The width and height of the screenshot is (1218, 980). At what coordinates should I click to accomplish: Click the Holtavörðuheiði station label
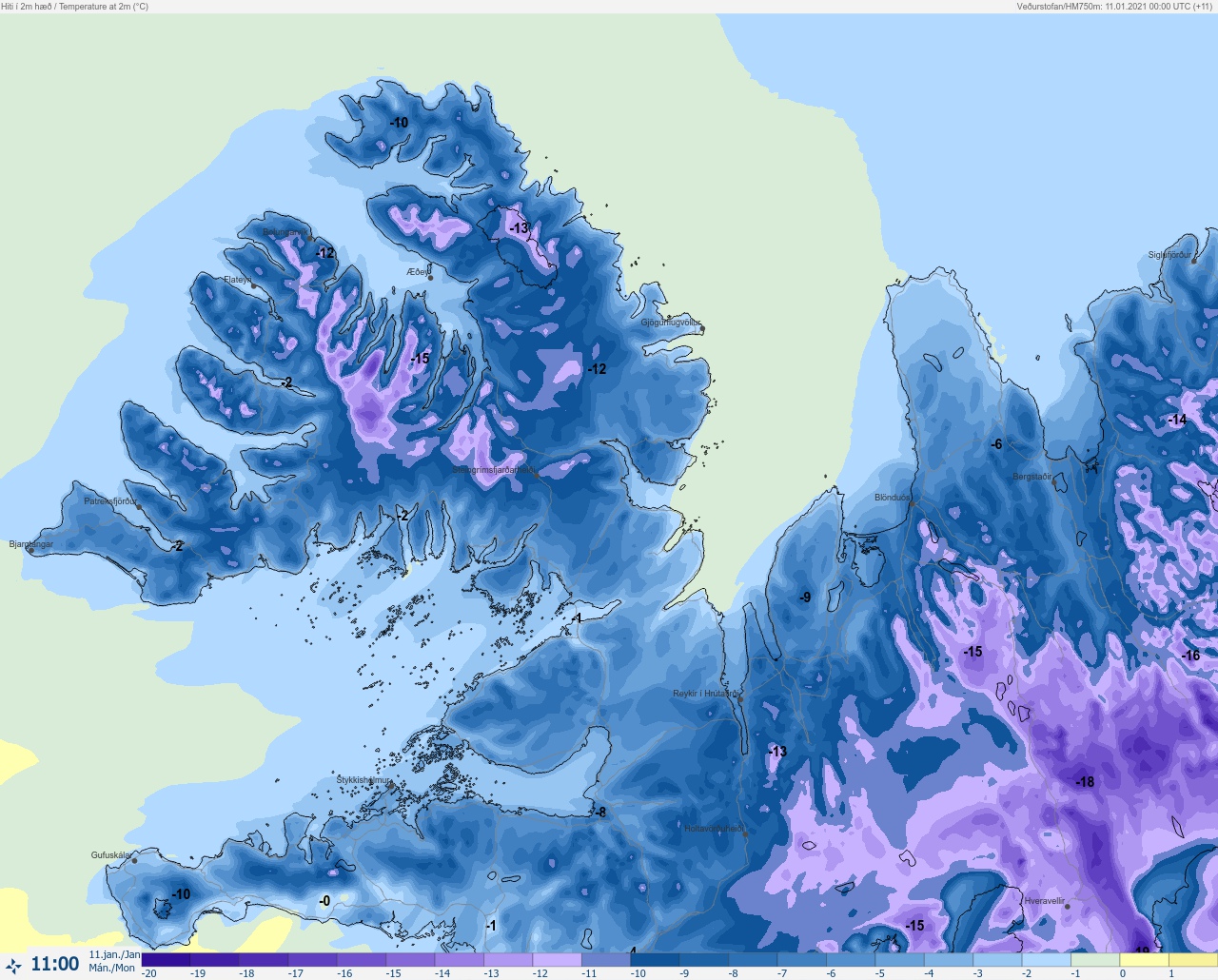pyautogui.click(x=714, y=829)
